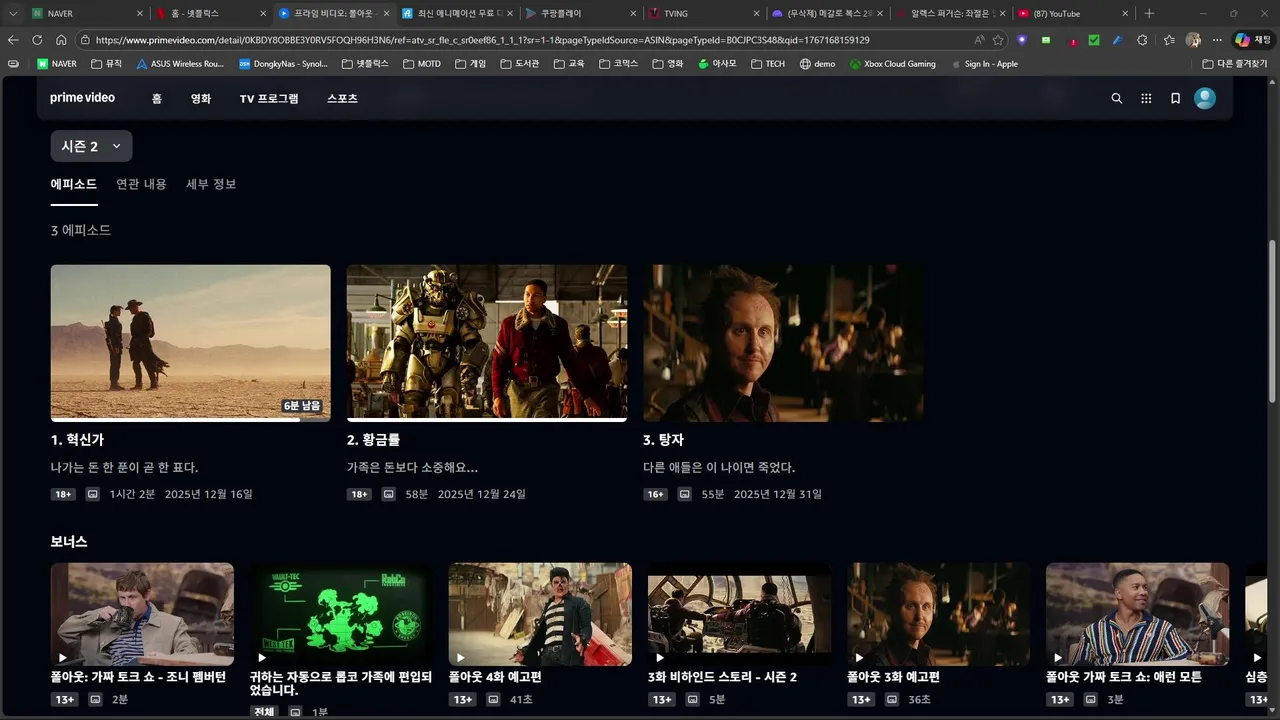This screenshot has width=1280, height=720.
Task: Open browser extensions puzzle icon
Action: click(1142, 40)
